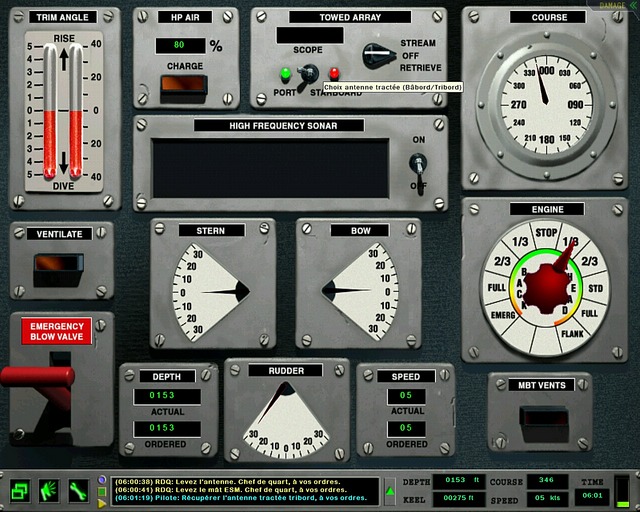Image resolution: width=640 pixels, height=512 pixels.
Task: Click the High Frequency Sonar display screen
Action: point(270,168)
